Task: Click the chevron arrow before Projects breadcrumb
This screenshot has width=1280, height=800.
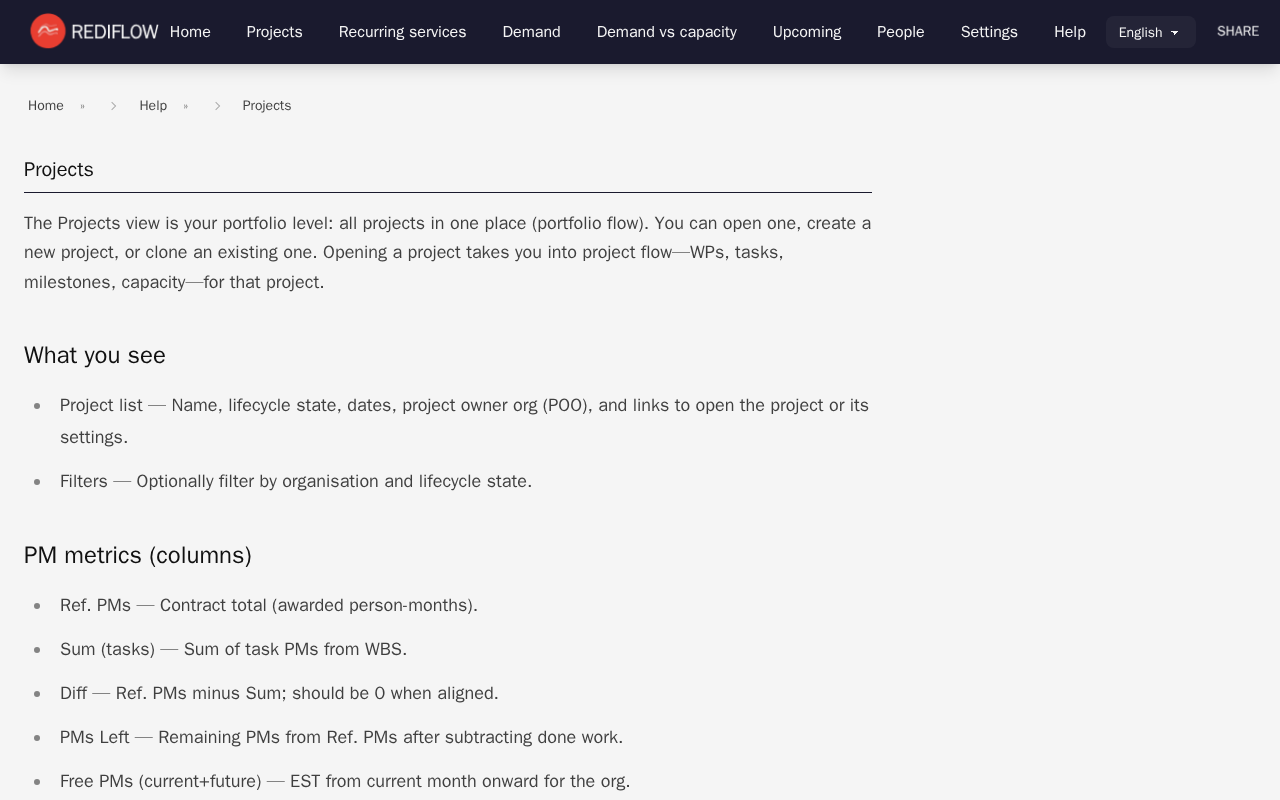Action: 217,106
